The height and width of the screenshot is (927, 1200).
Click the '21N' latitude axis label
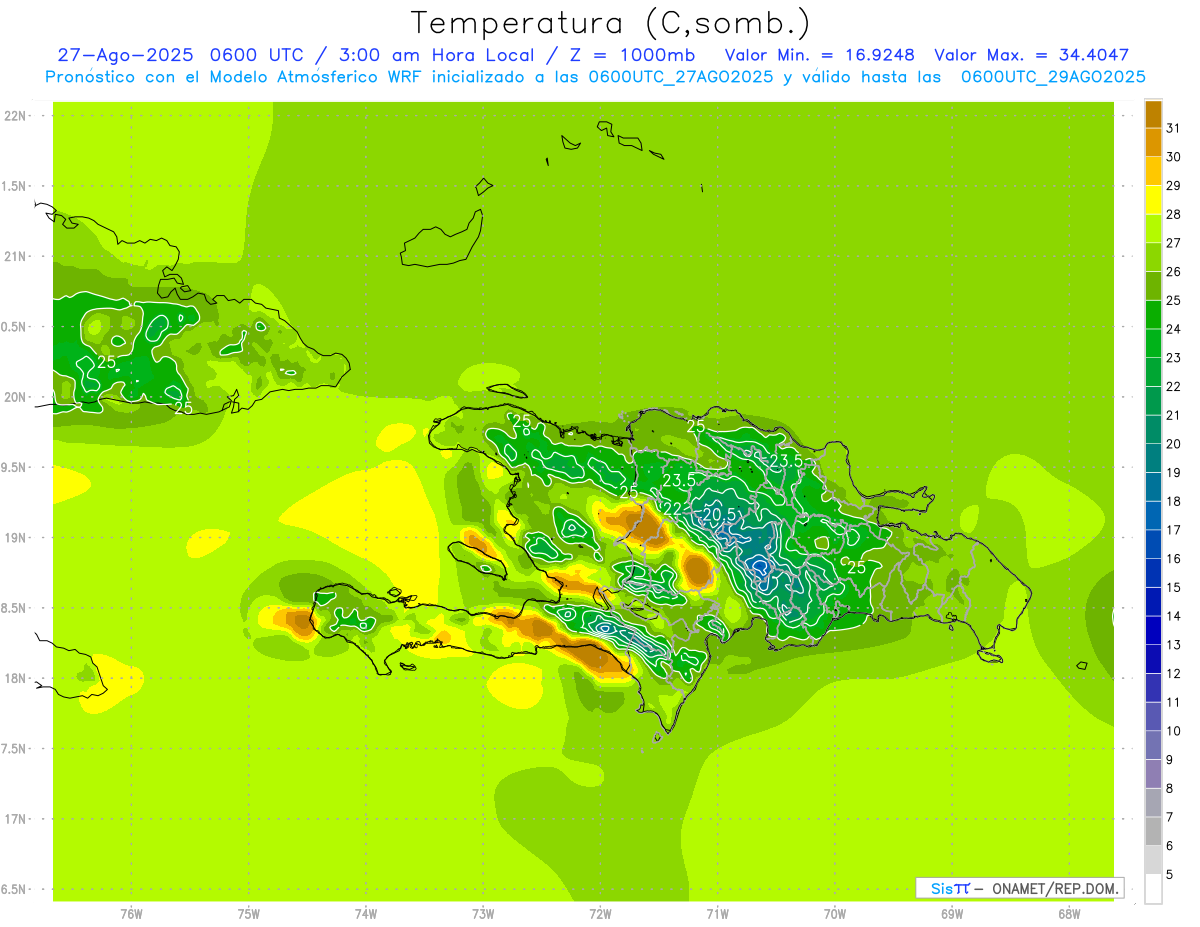tap(15, 257)
